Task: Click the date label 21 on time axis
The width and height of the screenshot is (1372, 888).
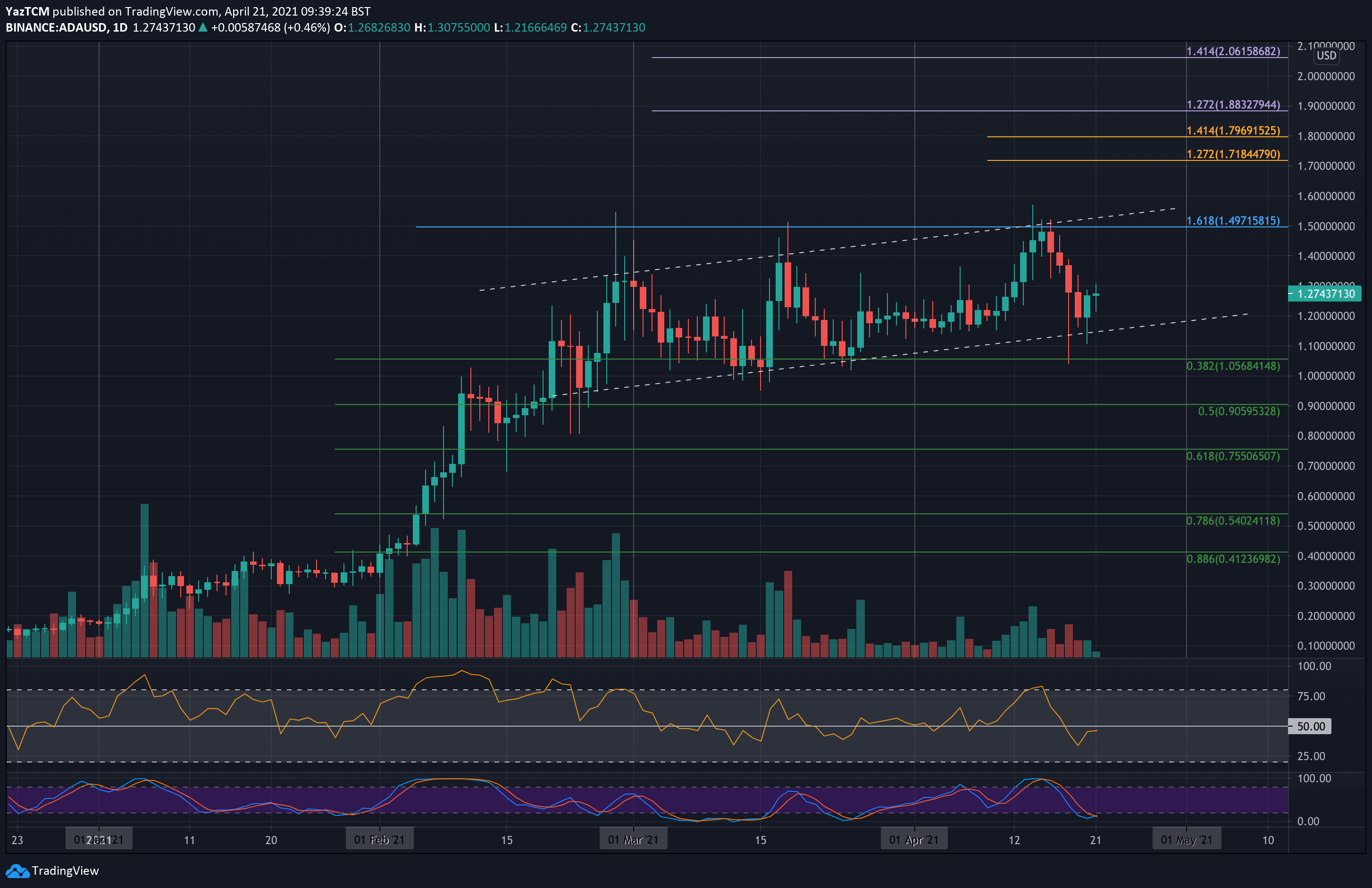Action: 1096,840
